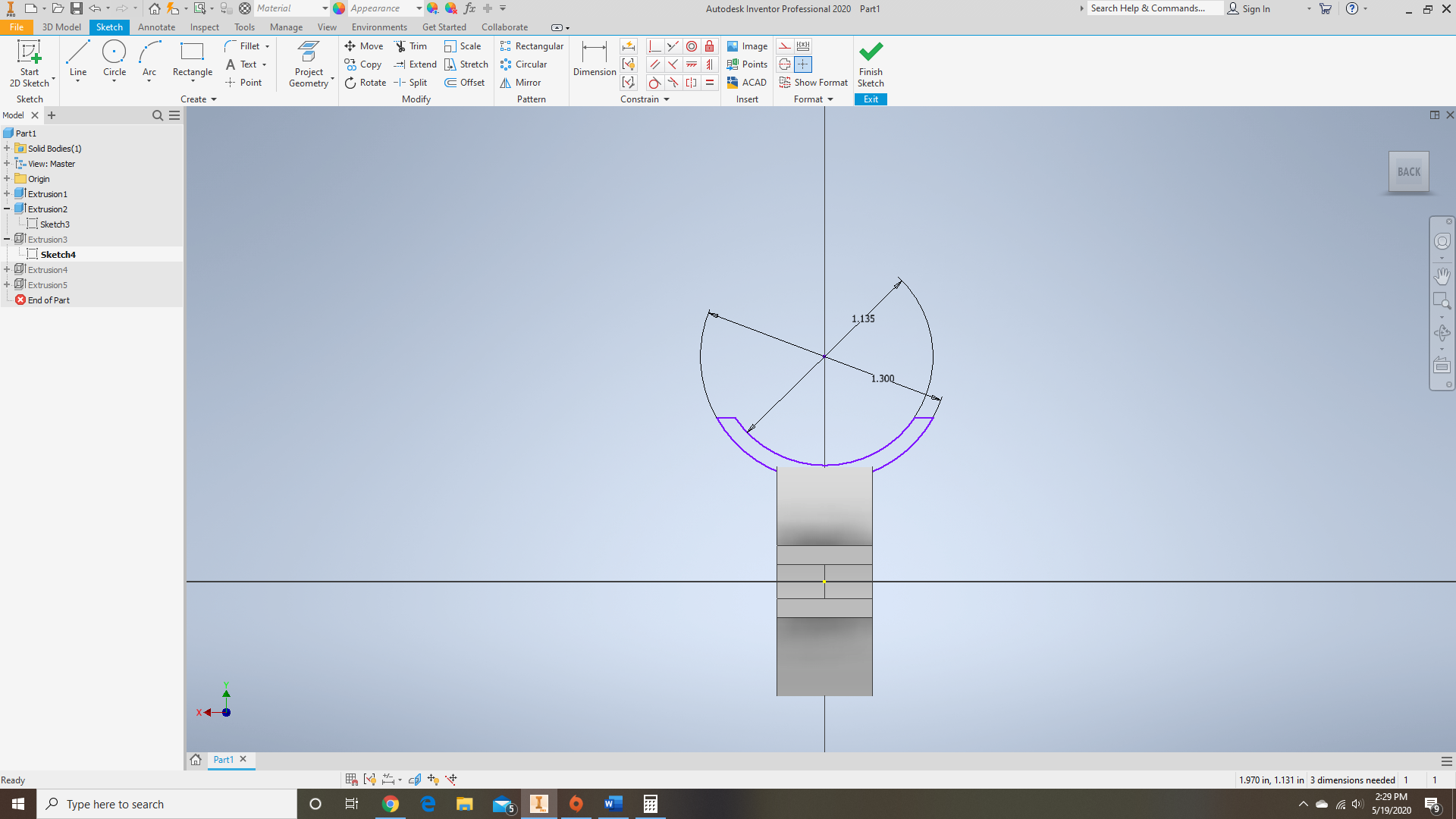
Task: Switch to the Environments tab
Action: (379, 27)
